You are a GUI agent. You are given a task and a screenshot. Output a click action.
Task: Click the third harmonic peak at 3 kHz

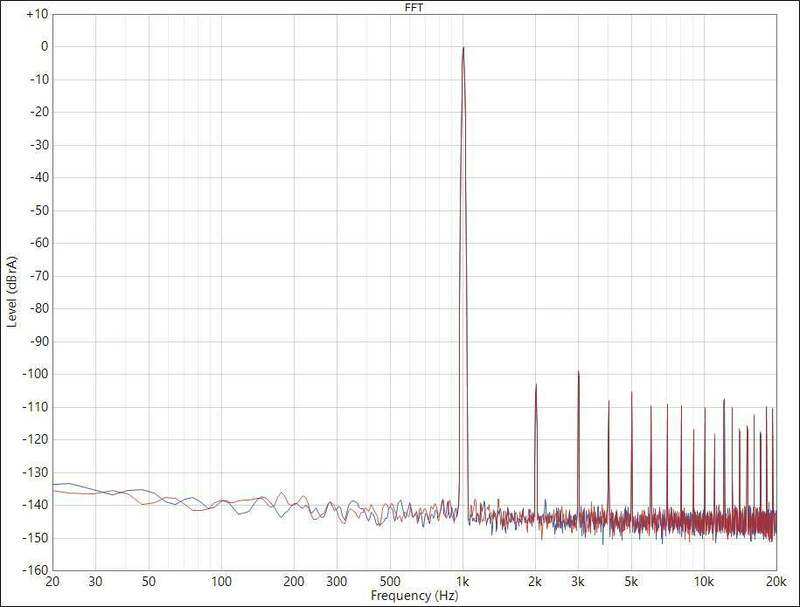578,372
